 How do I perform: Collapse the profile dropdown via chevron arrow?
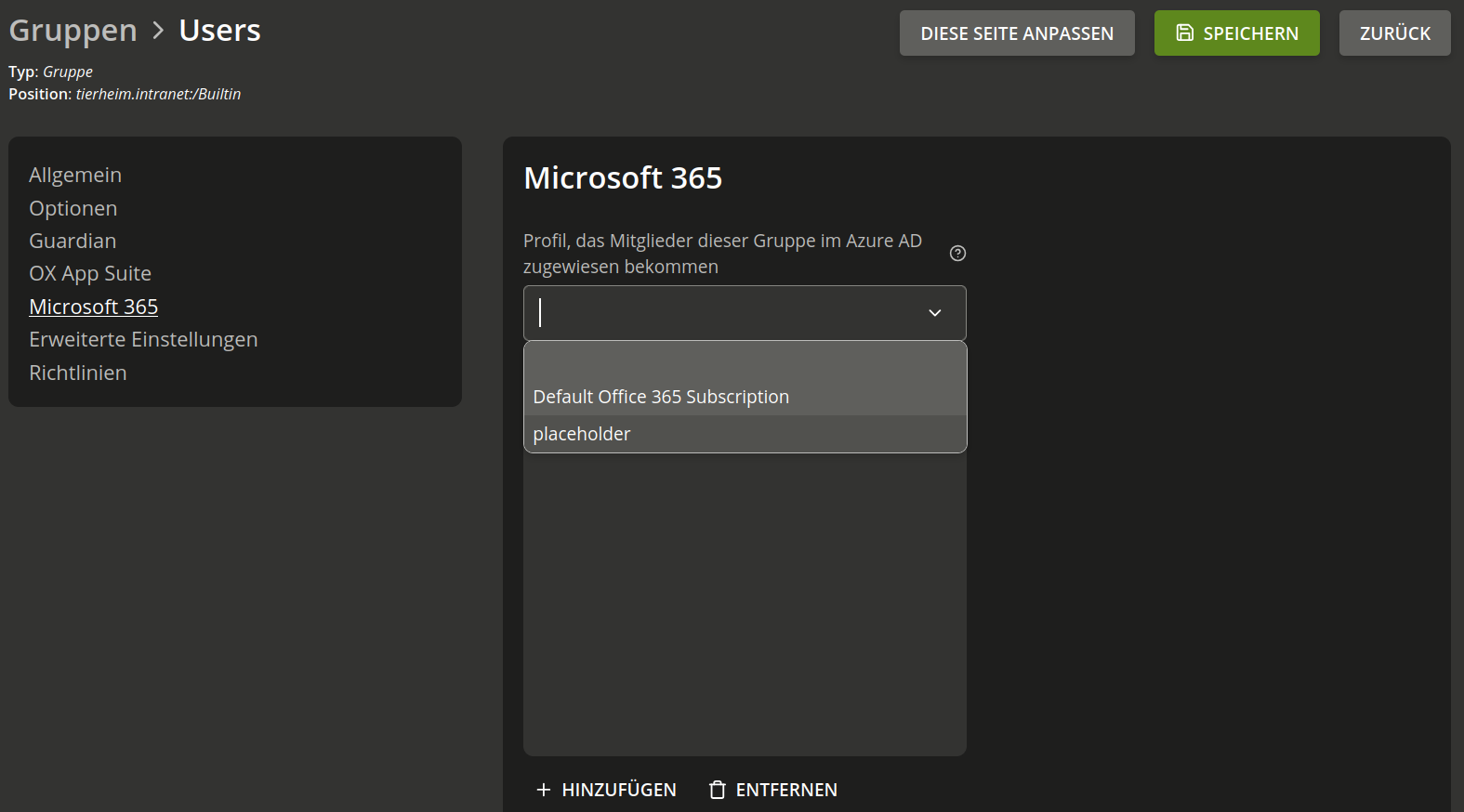click(x=935, y=313)
